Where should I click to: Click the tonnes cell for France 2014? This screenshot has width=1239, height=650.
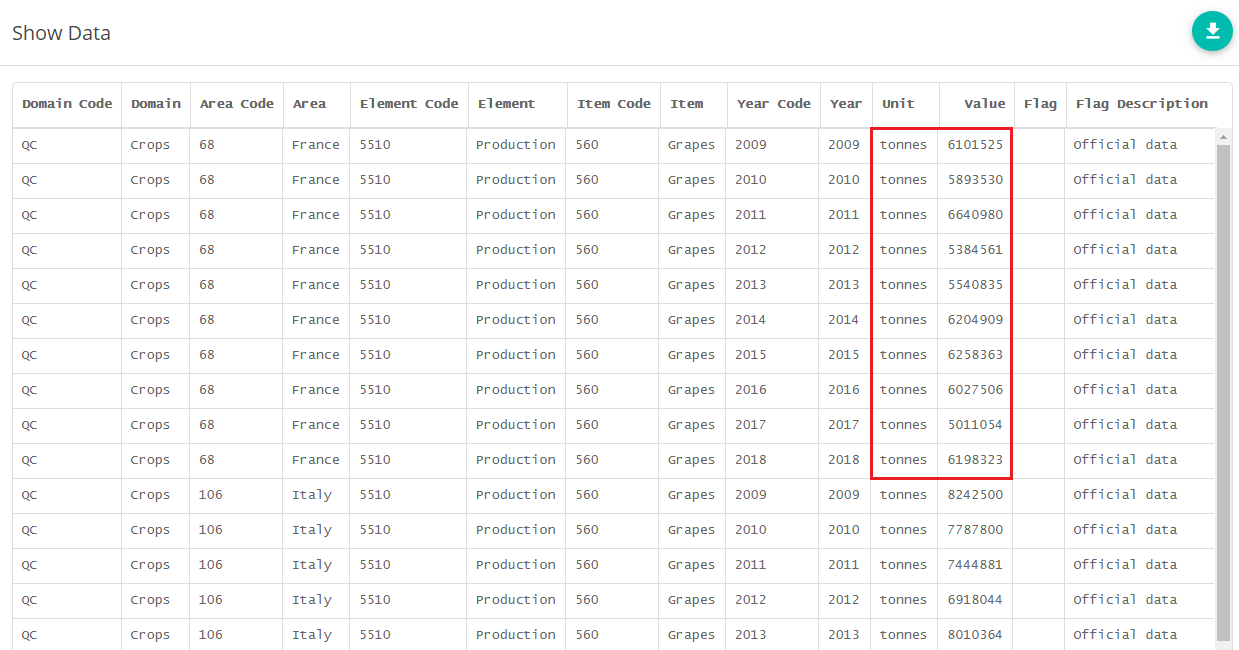[x=902, y=319]
